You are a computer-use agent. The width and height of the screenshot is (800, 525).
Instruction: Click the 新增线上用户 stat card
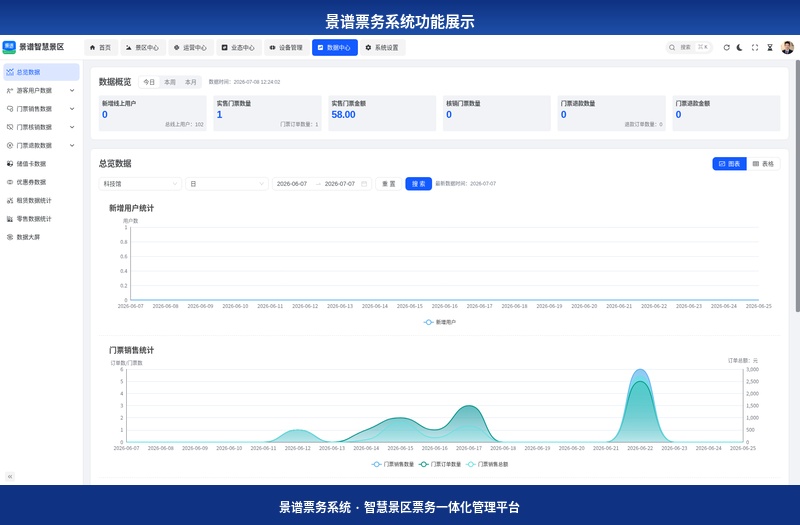(153, 113)
